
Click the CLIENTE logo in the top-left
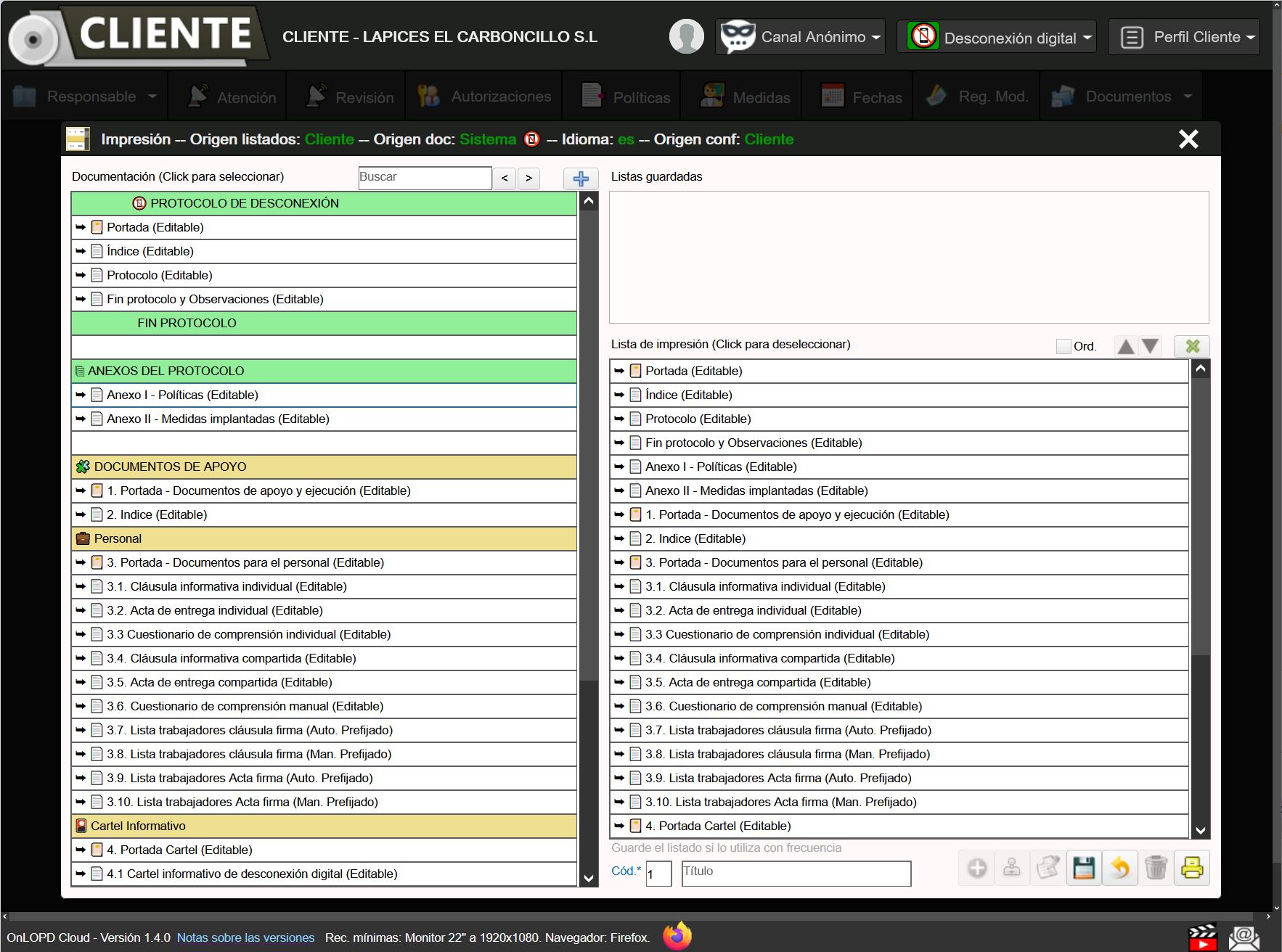138,36
